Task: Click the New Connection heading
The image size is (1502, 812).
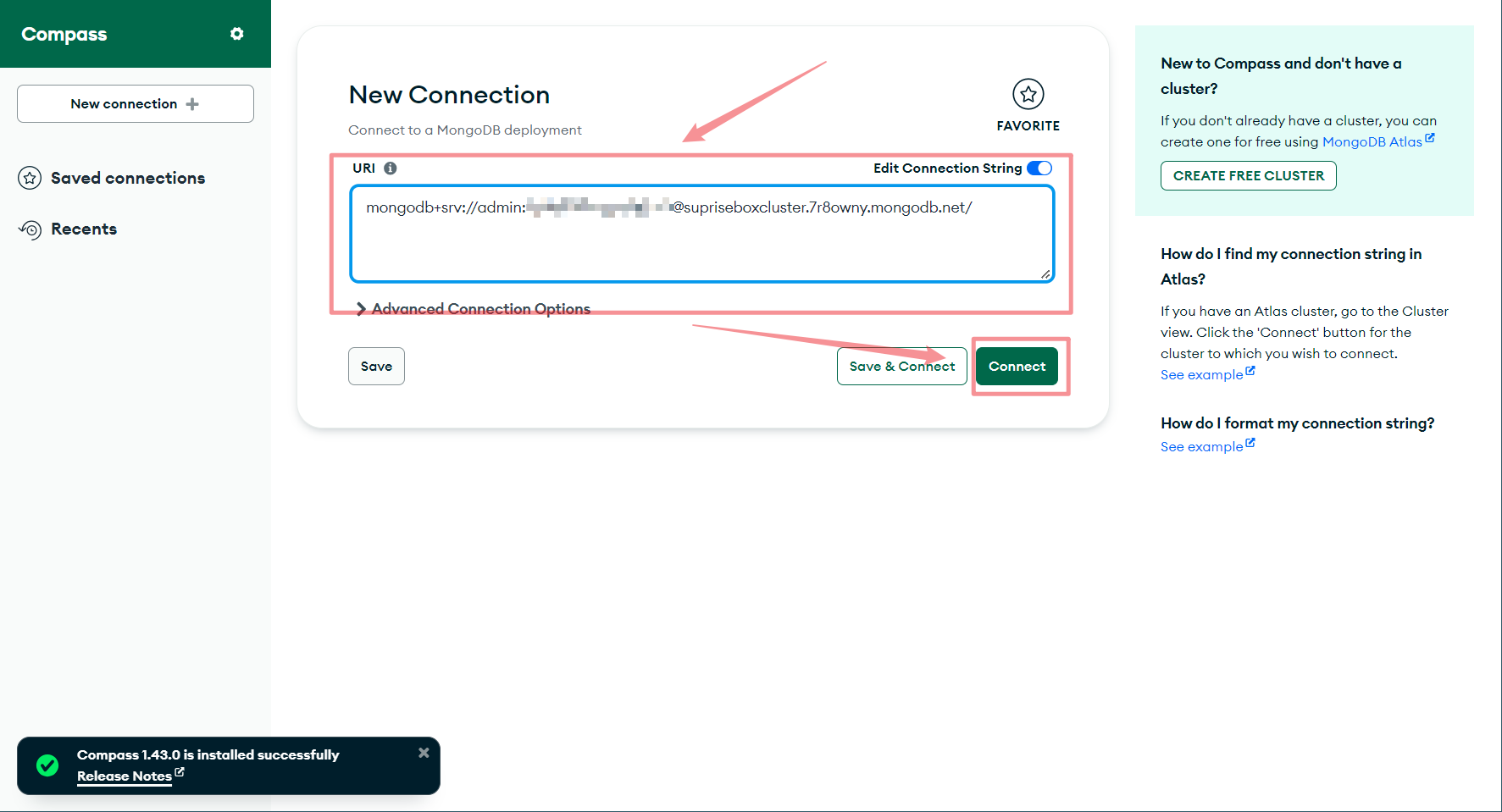Action: tap(449, 95)
